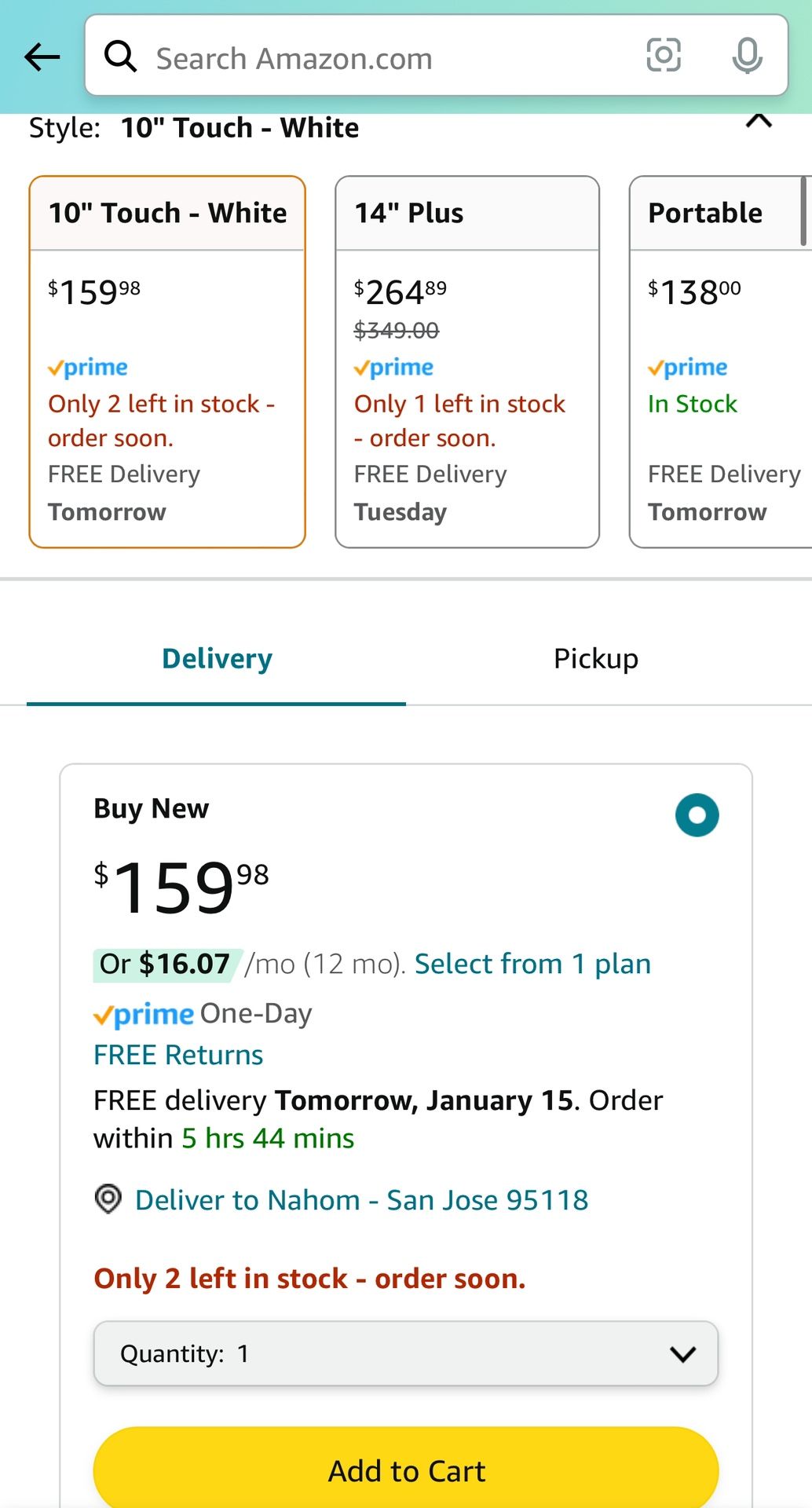Tap the delivery location pin icon
812x1508 pixels.
[108, 1199]
